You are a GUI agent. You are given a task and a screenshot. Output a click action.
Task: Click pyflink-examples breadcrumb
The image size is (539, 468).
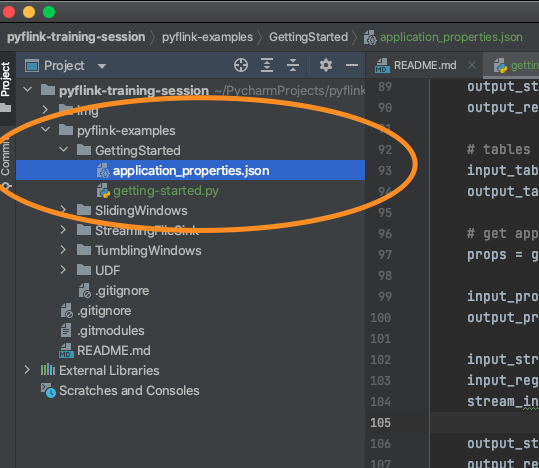[207, 37]
